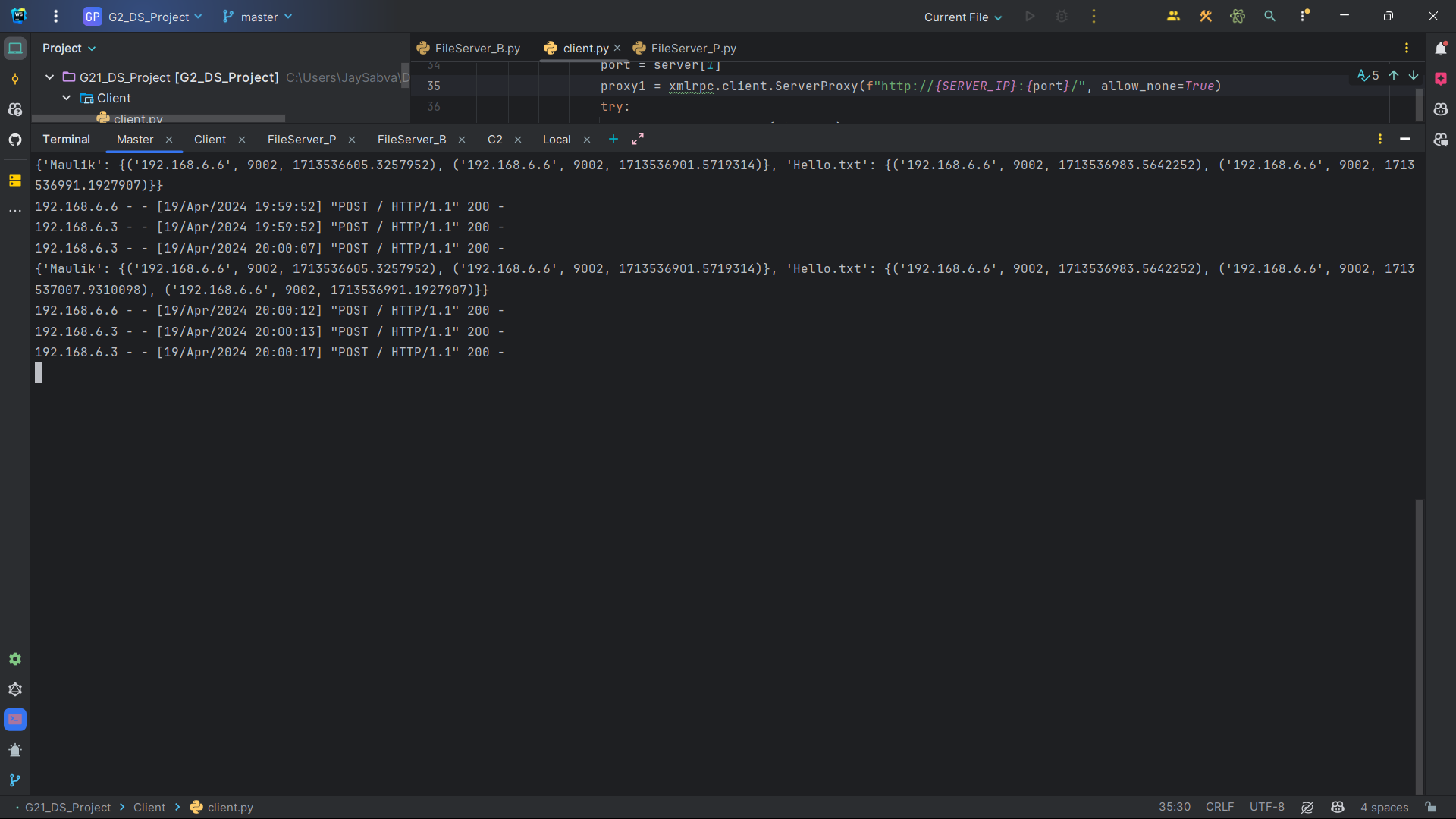Toggle the Project tool window button
The width and height of the screenshot is (1456, 819).
[15, 49]
